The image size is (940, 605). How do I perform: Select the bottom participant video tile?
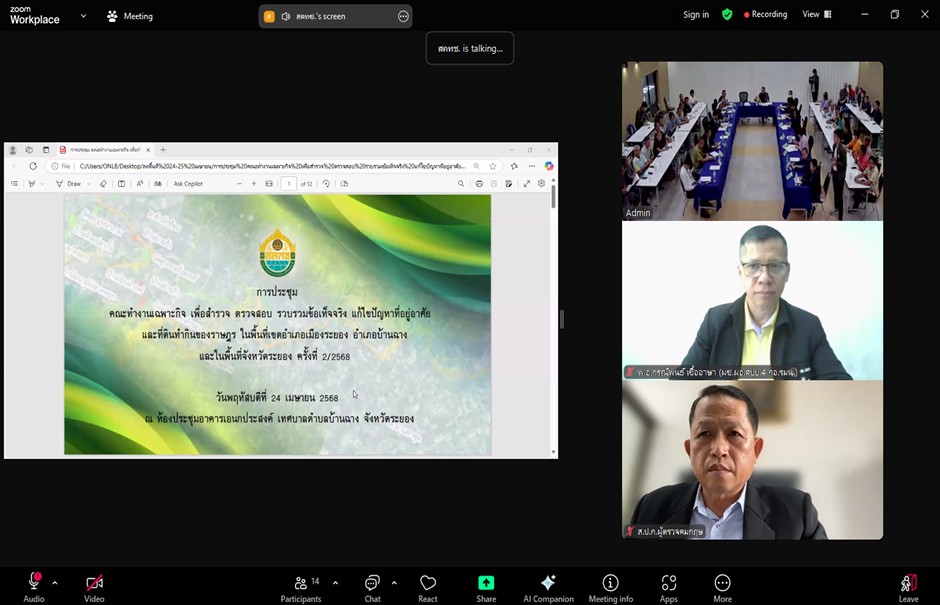click(x=752, y=460)
